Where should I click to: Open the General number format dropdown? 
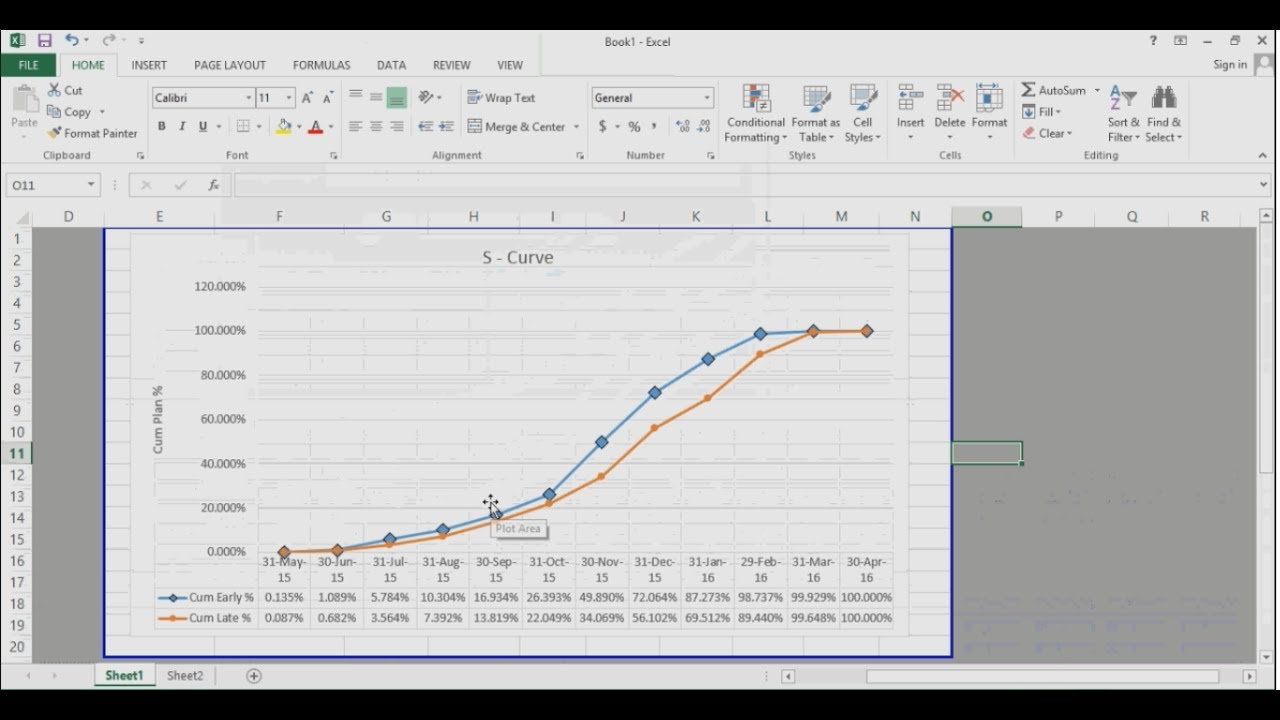click(x=707, y=98)
